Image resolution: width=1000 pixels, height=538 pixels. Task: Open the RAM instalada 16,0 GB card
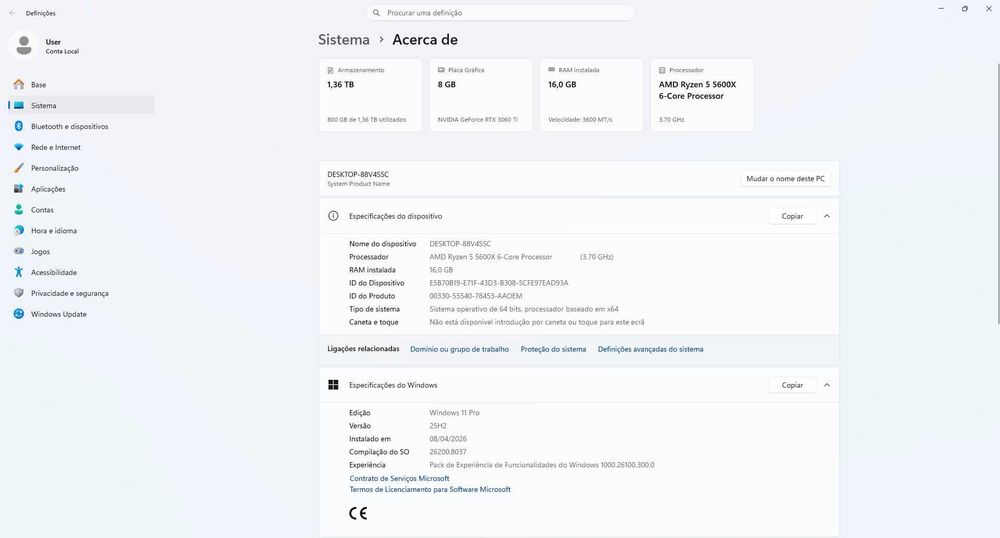[591, 95]
